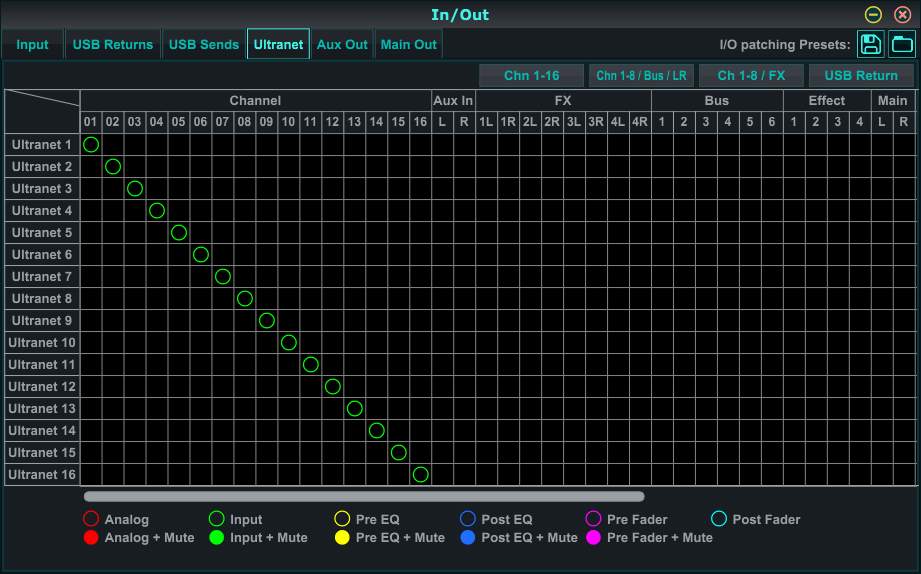
Task: Click the filled red Analog + Mute circle
Action: point(91,538)
